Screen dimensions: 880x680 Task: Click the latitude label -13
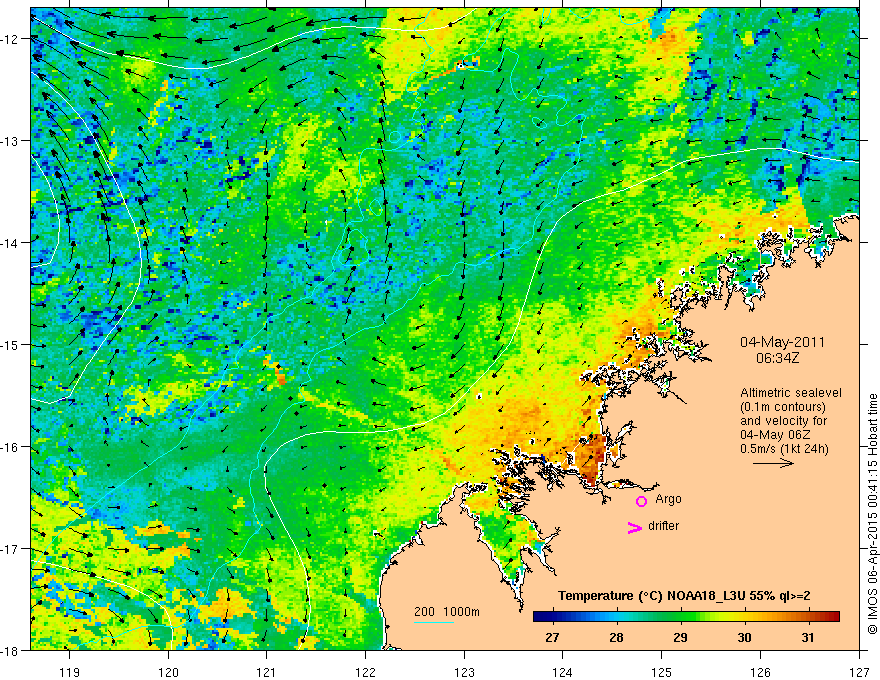click(x=11, y=141)
